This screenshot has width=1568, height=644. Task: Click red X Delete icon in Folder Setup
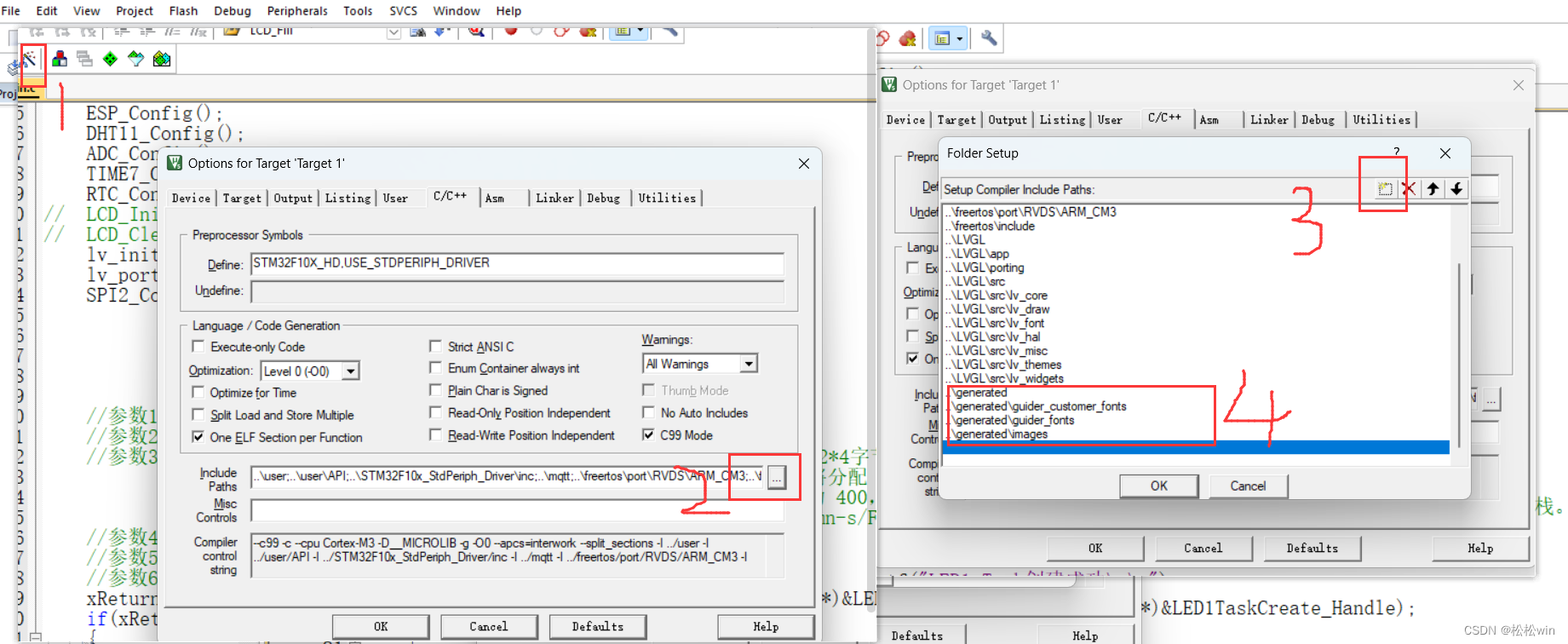(x=1409, y=189)
